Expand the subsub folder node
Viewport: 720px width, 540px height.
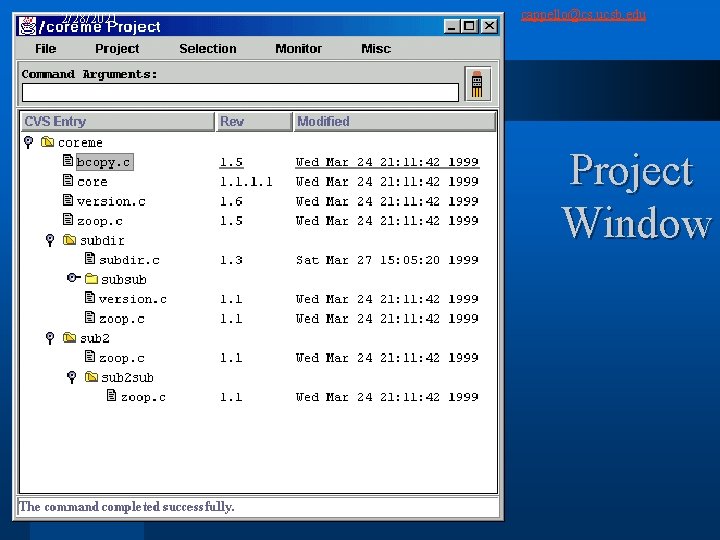[x=73, y=278]
